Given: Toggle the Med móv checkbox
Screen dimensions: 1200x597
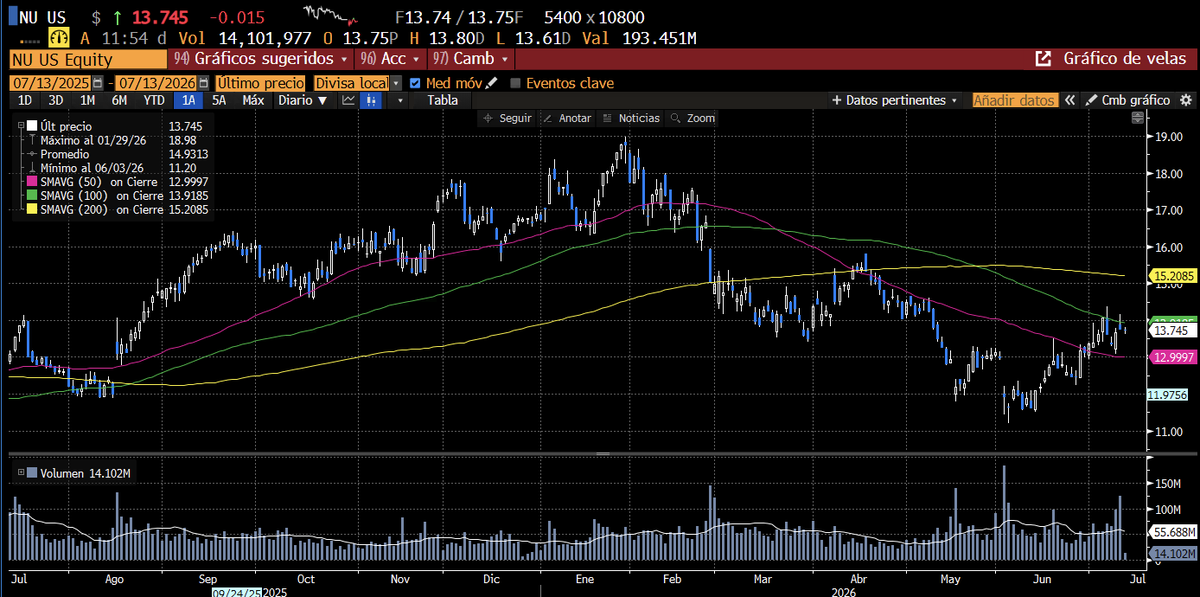Looking at the screenshot, I should (415, 83).
